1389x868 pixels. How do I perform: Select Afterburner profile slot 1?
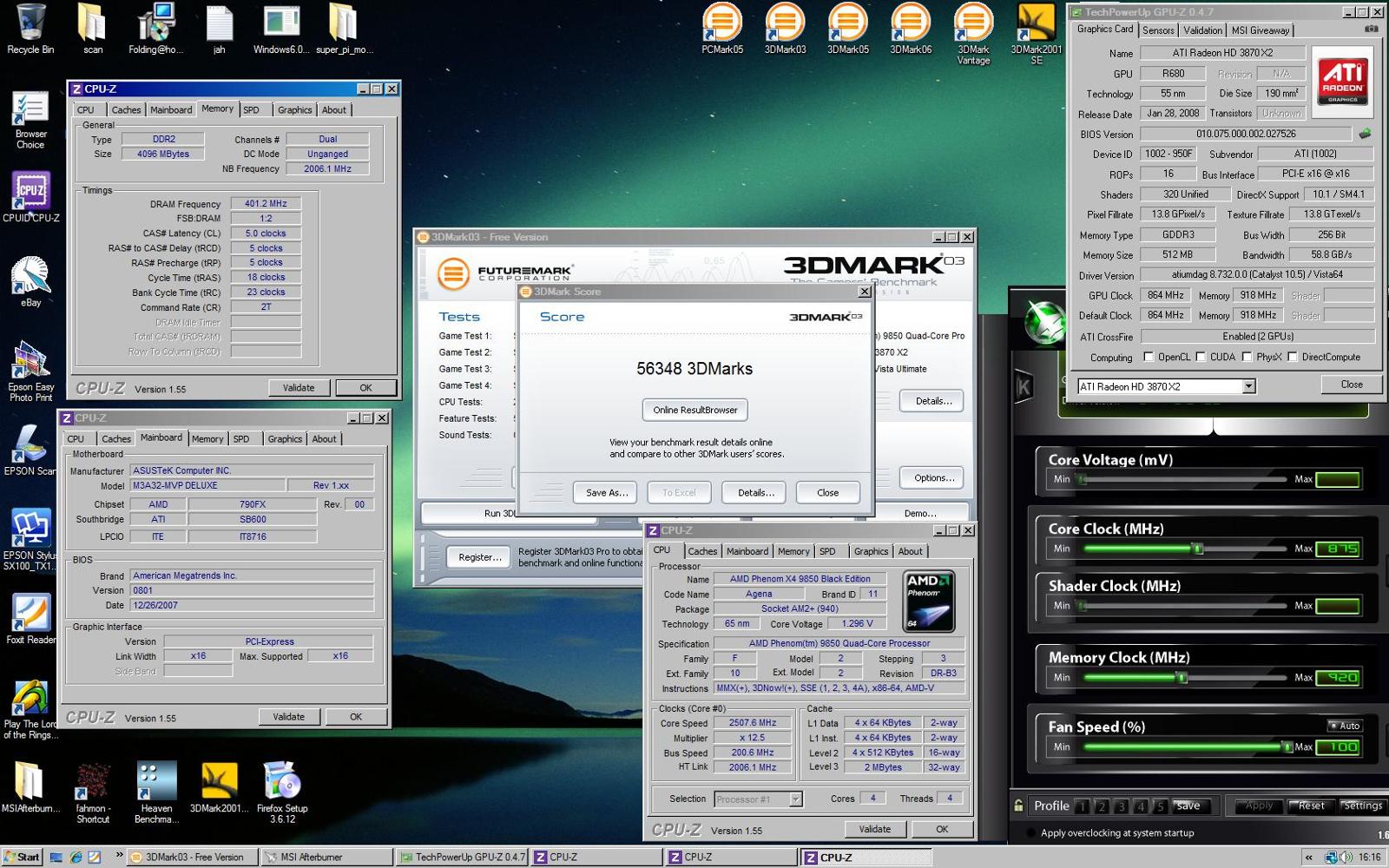pyautogui.click(x=1082, y=806)
